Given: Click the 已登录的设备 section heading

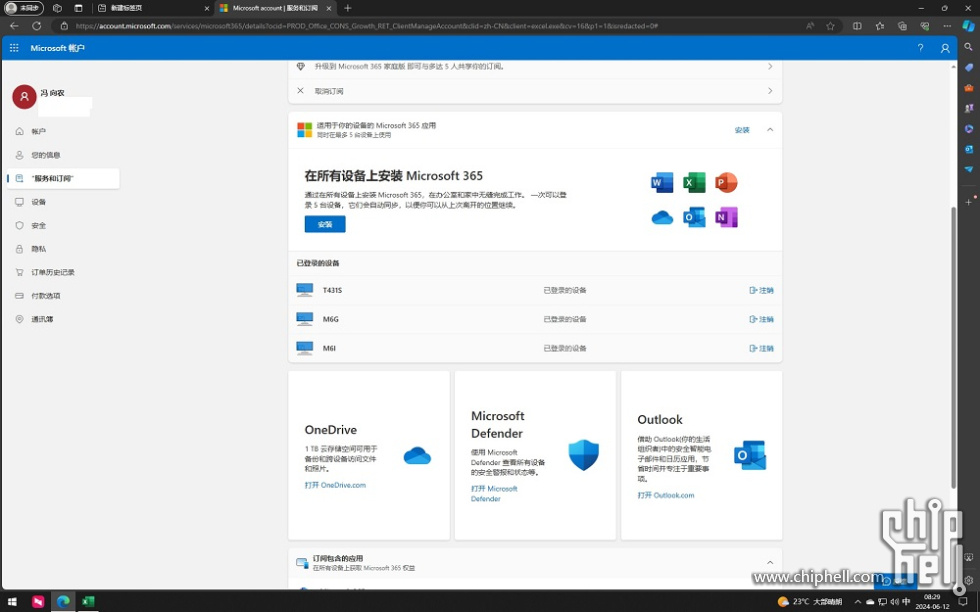Looking at the screenshot, I should coord(318,263).
